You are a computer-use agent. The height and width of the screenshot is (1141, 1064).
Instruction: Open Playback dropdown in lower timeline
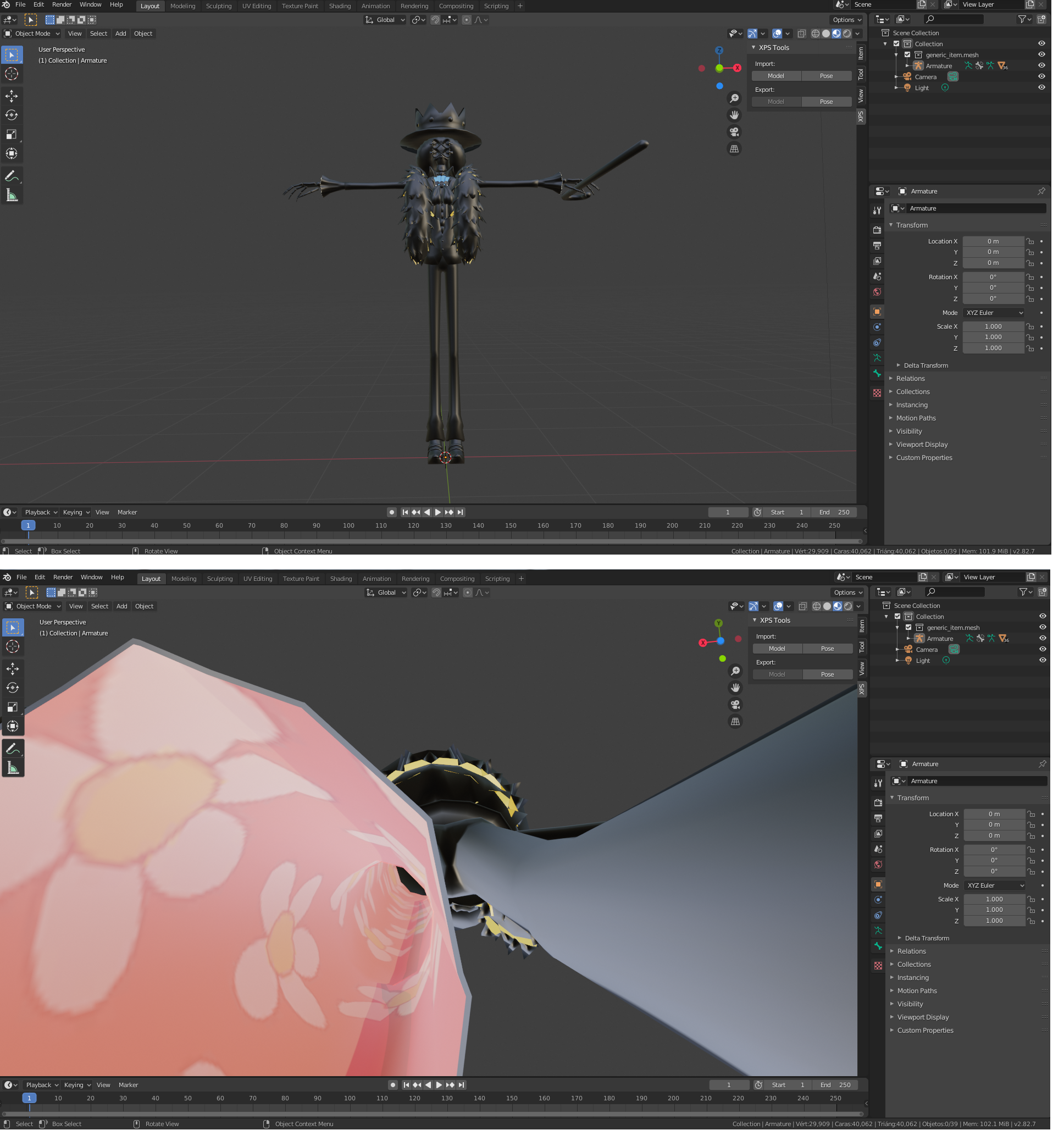click(42, 1085)
